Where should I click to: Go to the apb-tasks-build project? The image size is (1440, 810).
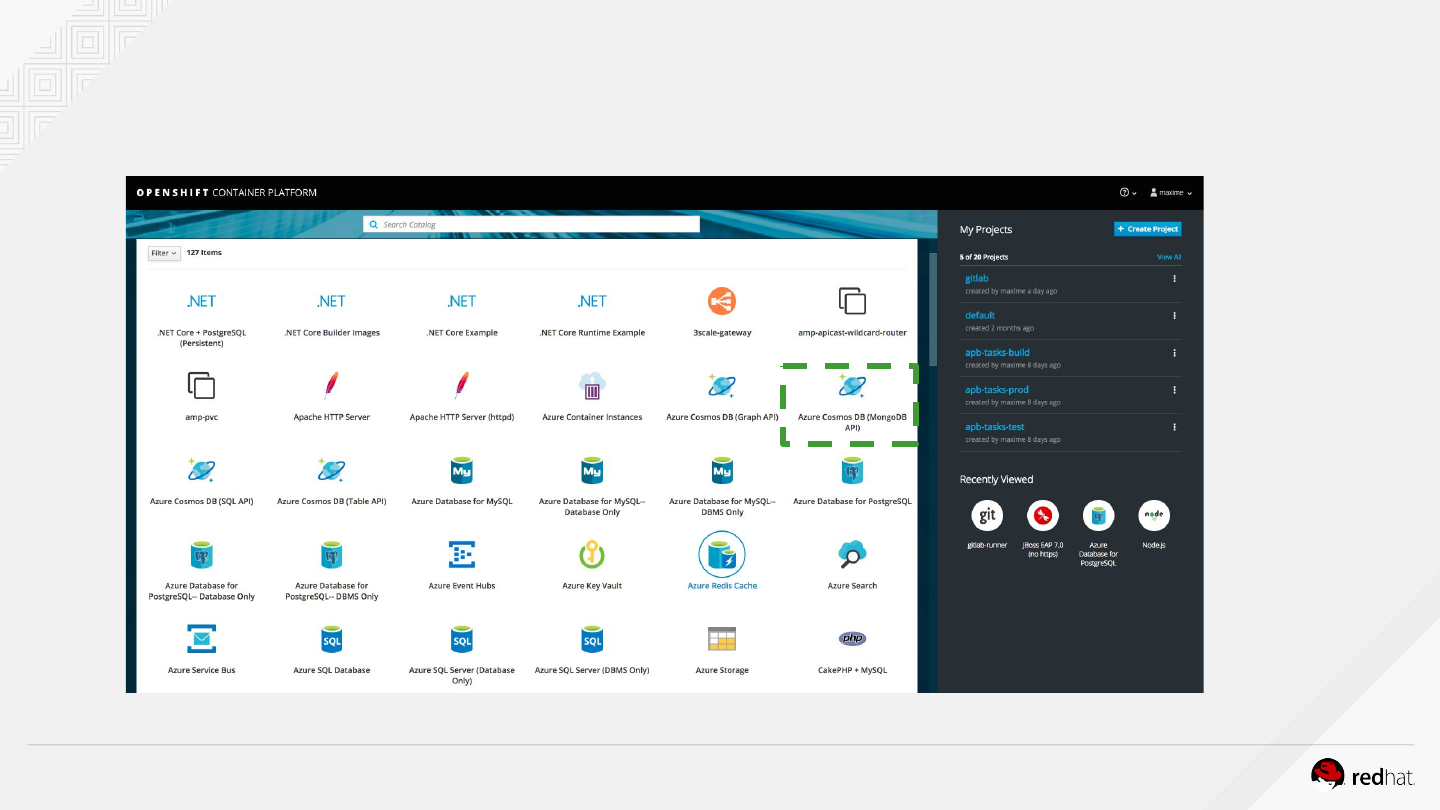coord(997,352)
